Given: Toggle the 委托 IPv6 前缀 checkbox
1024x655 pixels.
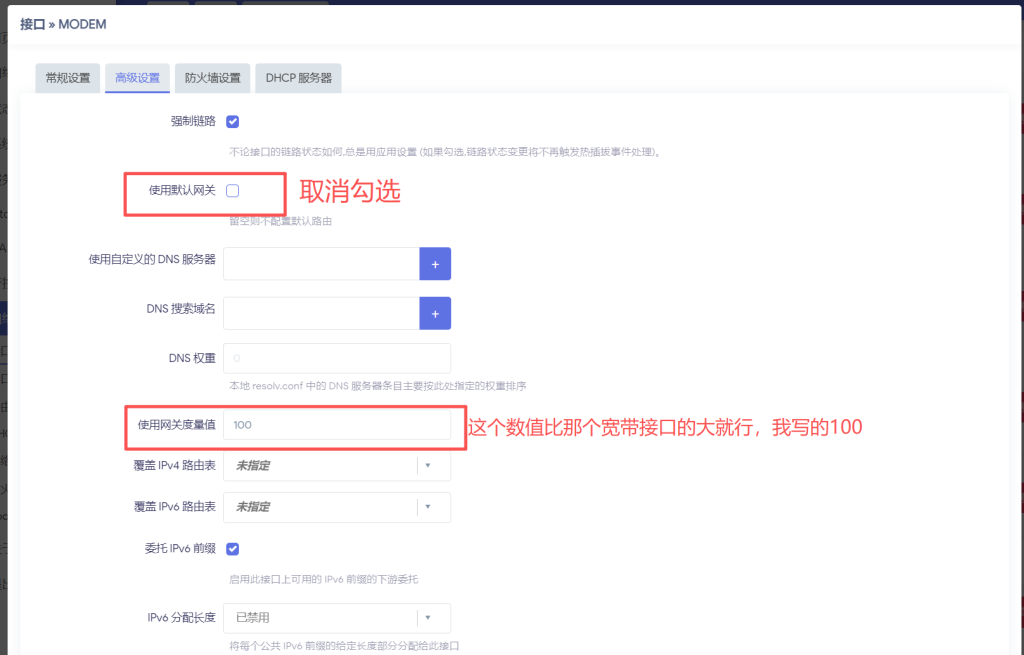Looking at the screenshot, I should (233, 549).
